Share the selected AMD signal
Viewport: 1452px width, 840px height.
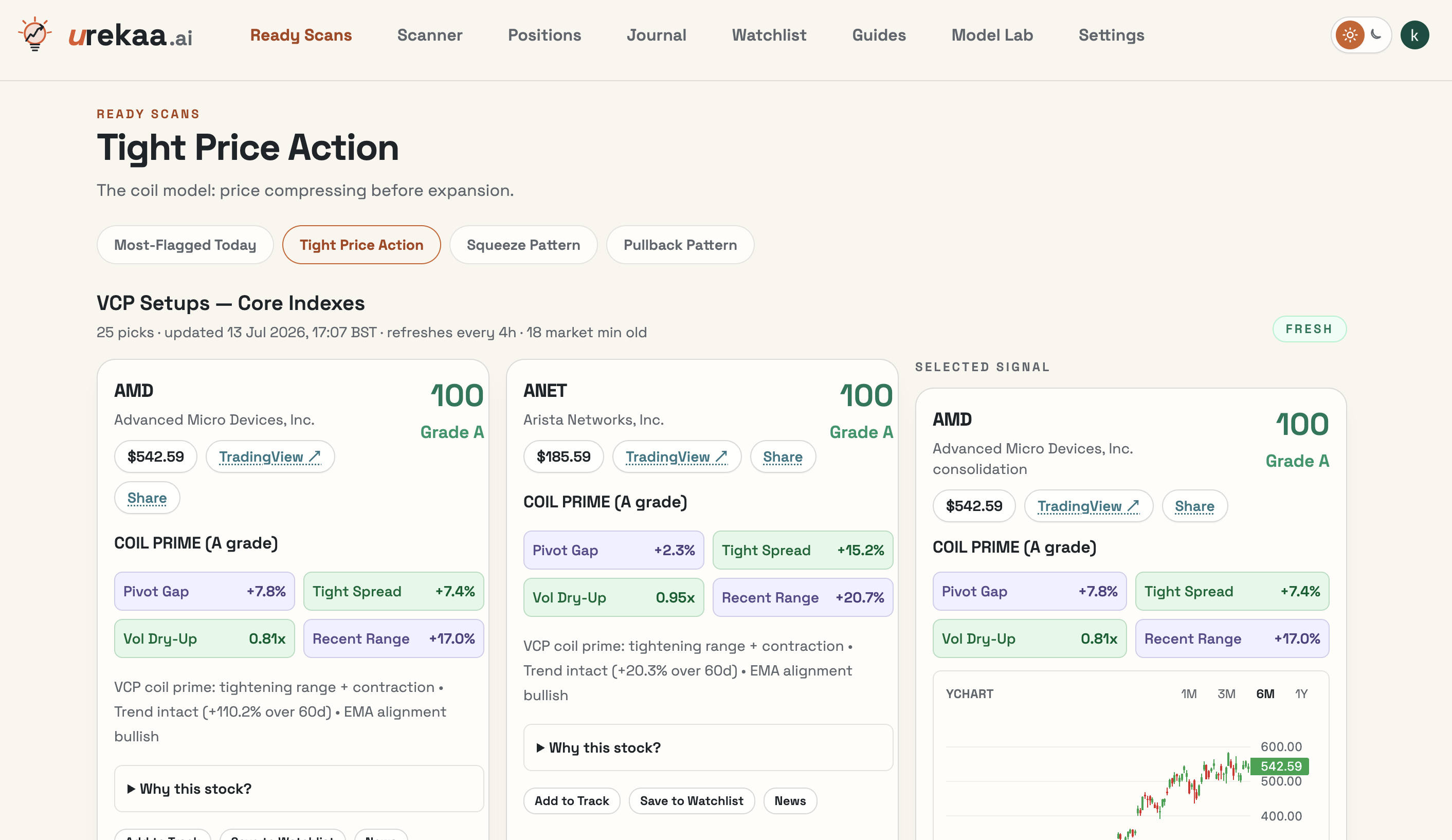coord(1194,506)
